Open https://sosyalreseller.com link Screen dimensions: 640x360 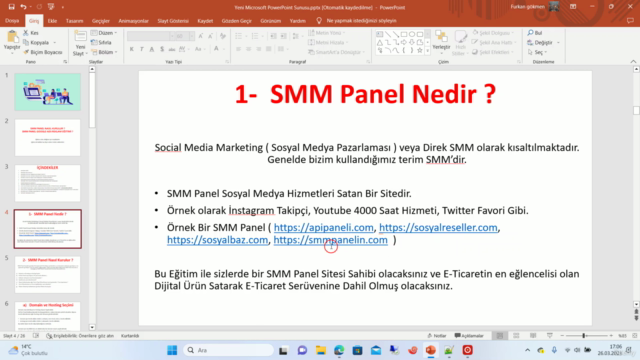point(438,227)
